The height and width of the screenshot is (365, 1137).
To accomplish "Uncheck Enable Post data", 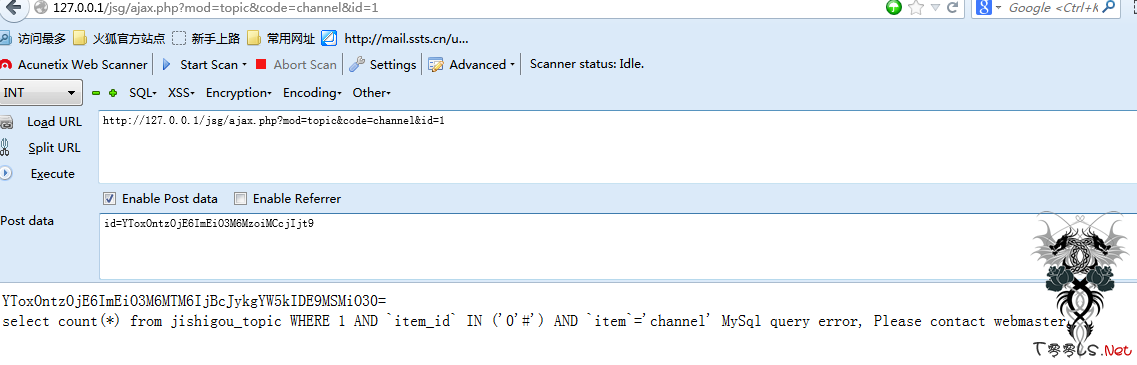I will (x=109, y=198).
